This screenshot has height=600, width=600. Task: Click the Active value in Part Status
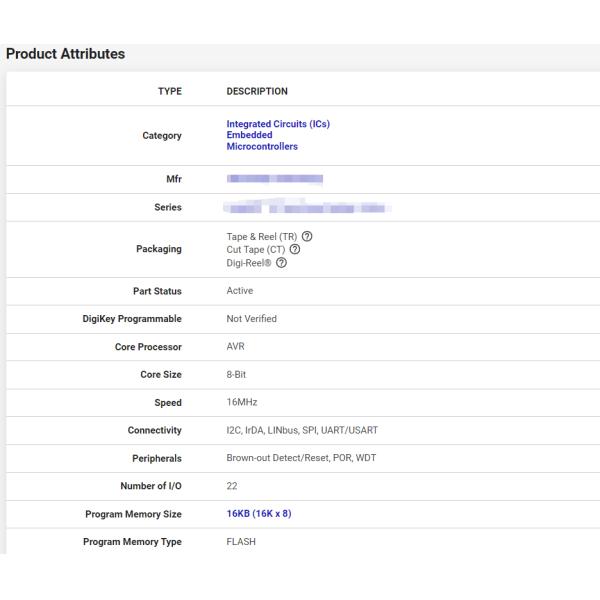(x=240, y=291)
